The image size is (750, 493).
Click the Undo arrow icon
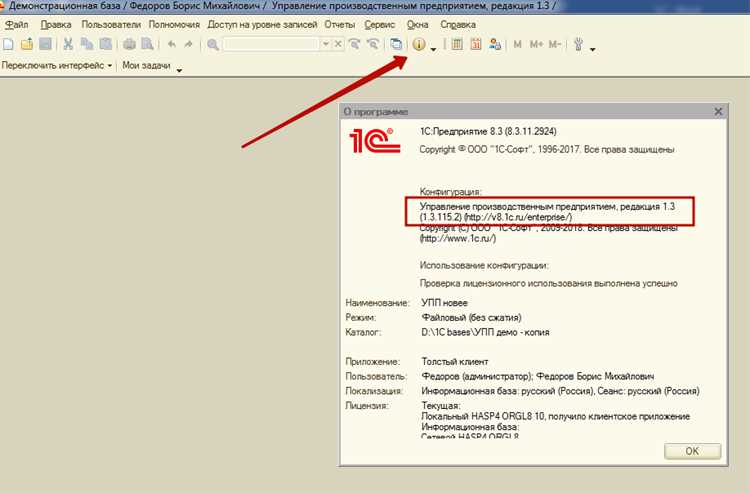[x=172, y=44]
